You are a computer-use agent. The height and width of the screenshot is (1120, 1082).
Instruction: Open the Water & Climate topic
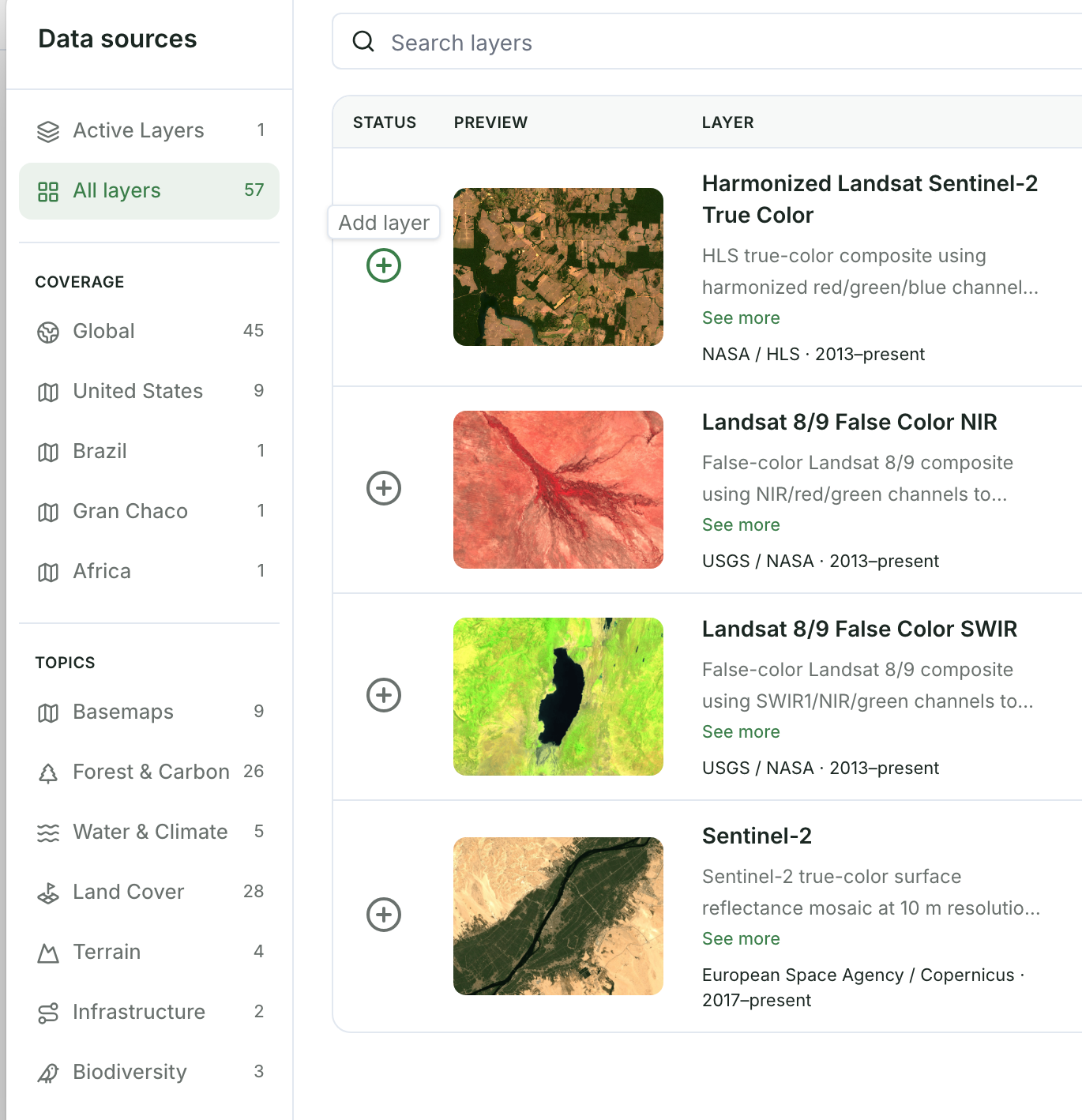[149, 832]
